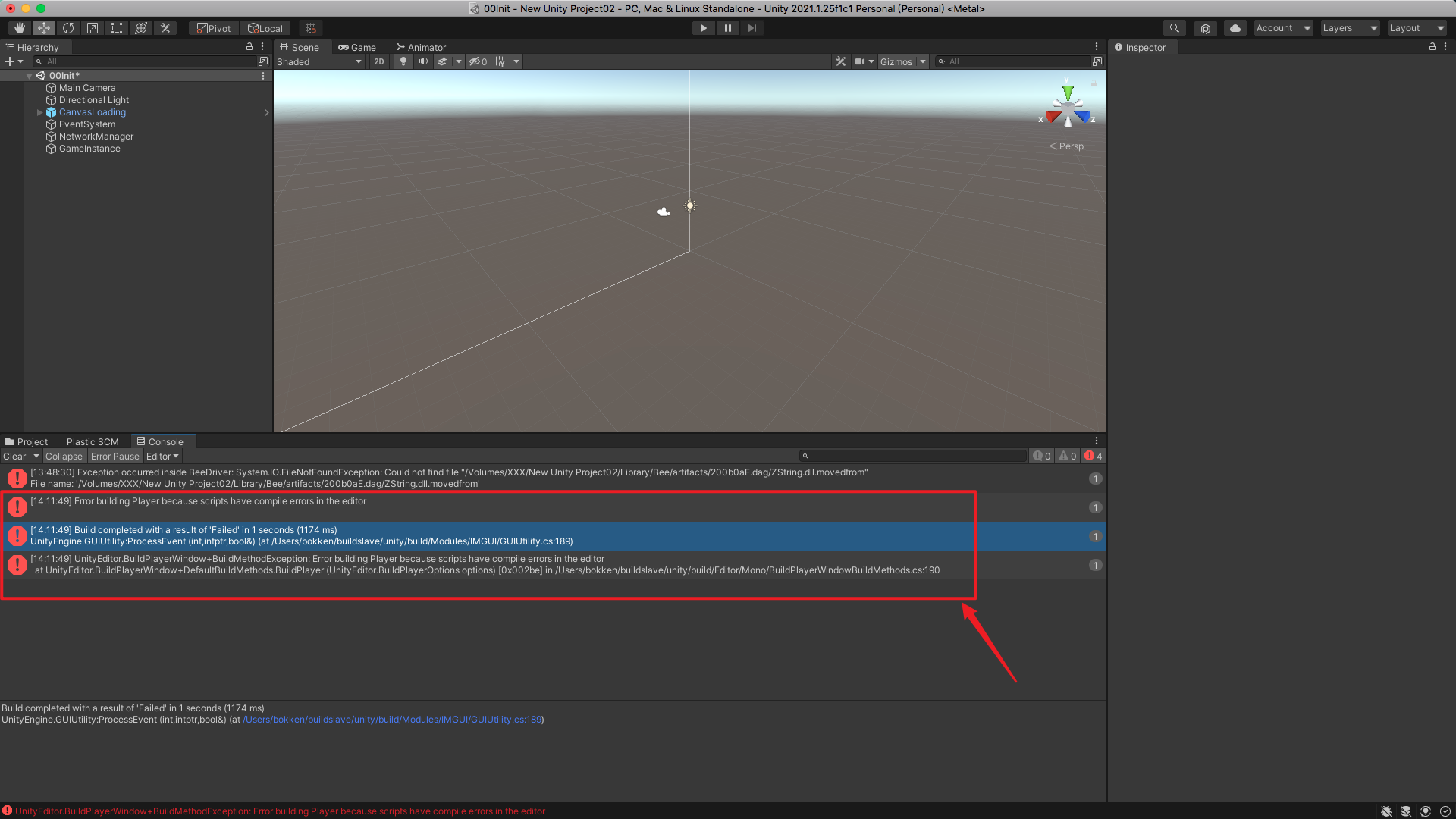Click the Clear console button
The height and width of the screenshot is (819, 1456).
point(14,456)
